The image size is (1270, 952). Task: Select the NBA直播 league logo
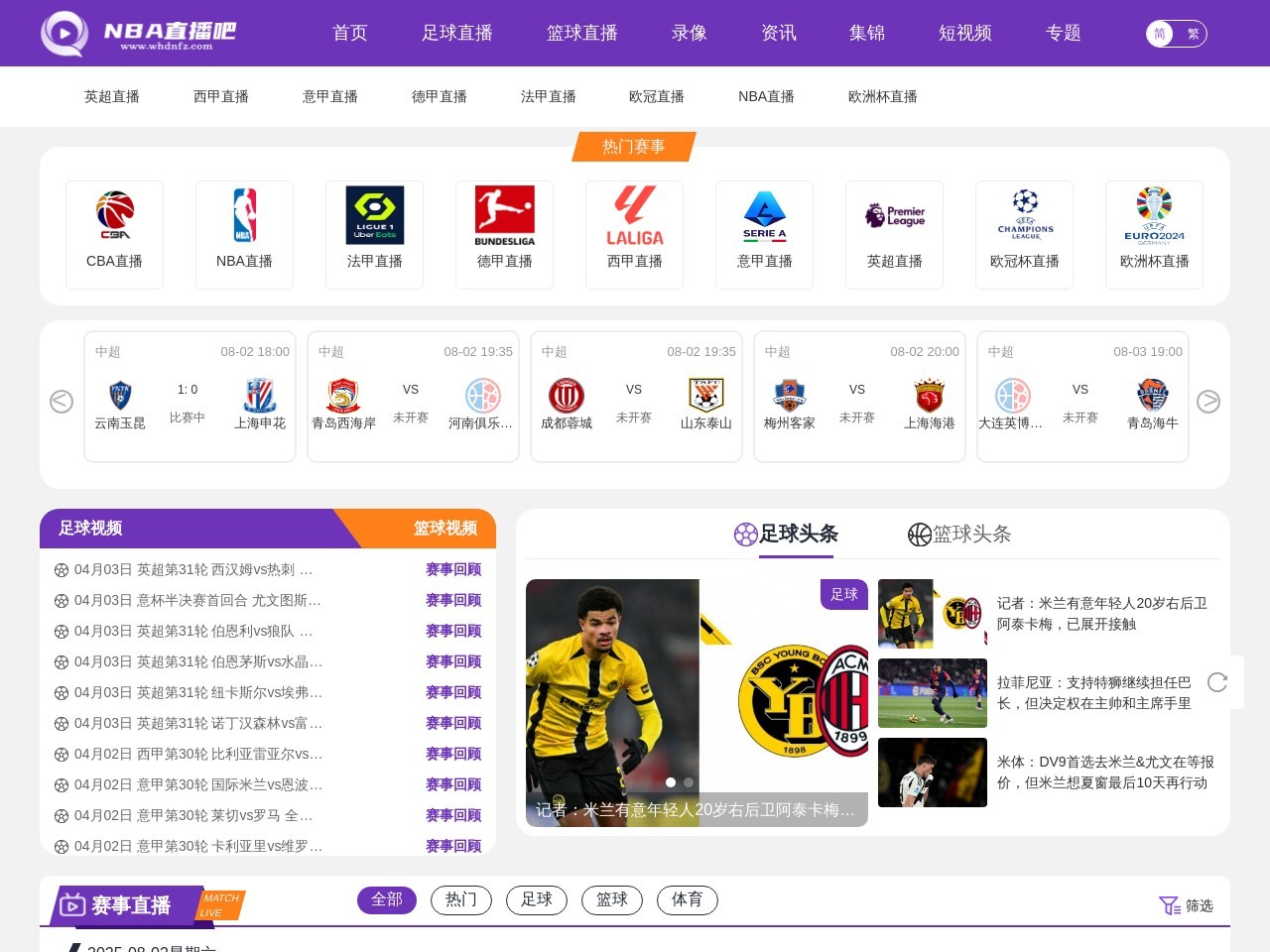[244, 214]
